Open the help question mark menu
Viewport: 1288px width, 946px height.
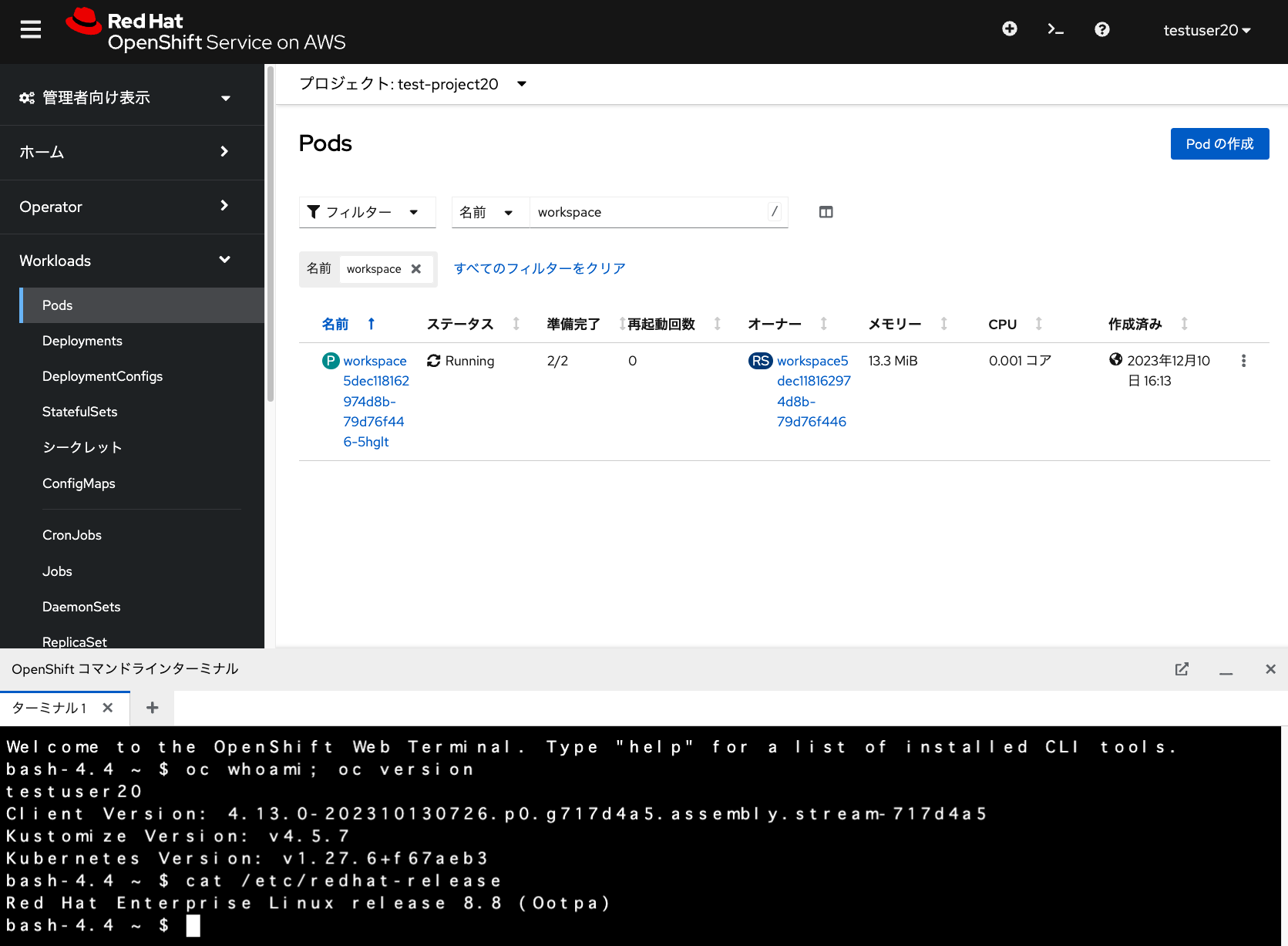pos(1102,29)
